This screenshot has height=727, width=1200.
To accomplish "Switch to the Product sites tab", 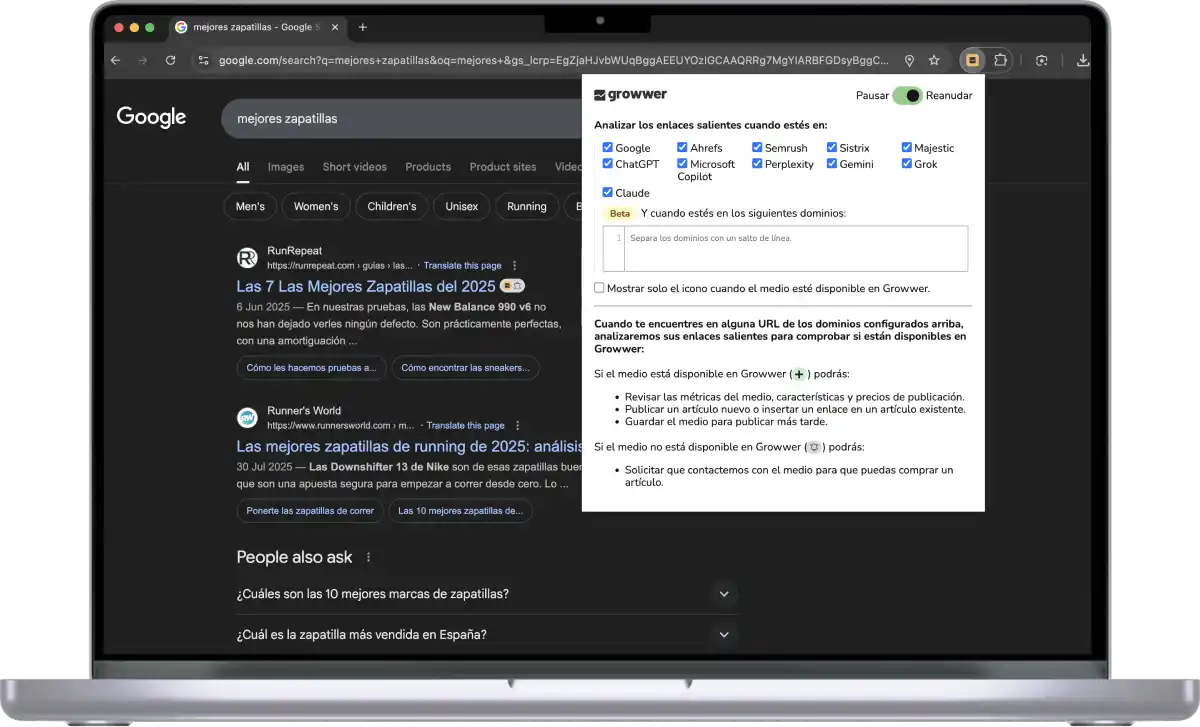I will tap(503, 167).
